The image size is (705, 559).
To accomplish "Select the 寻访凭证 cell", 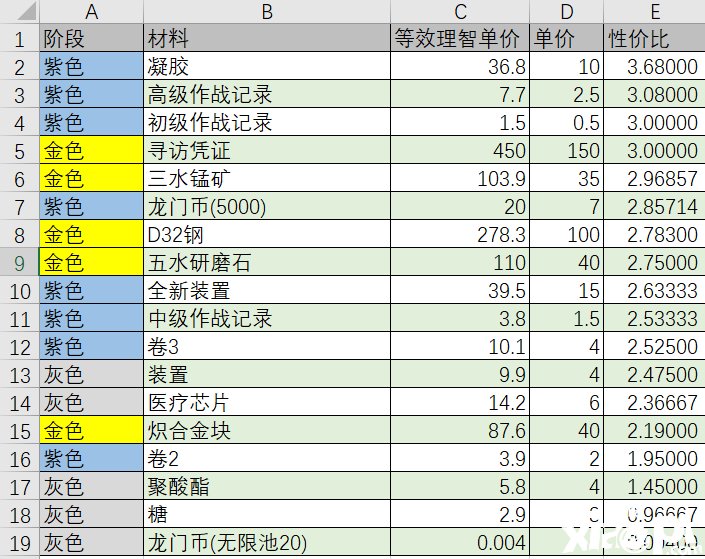I will 267,150.
